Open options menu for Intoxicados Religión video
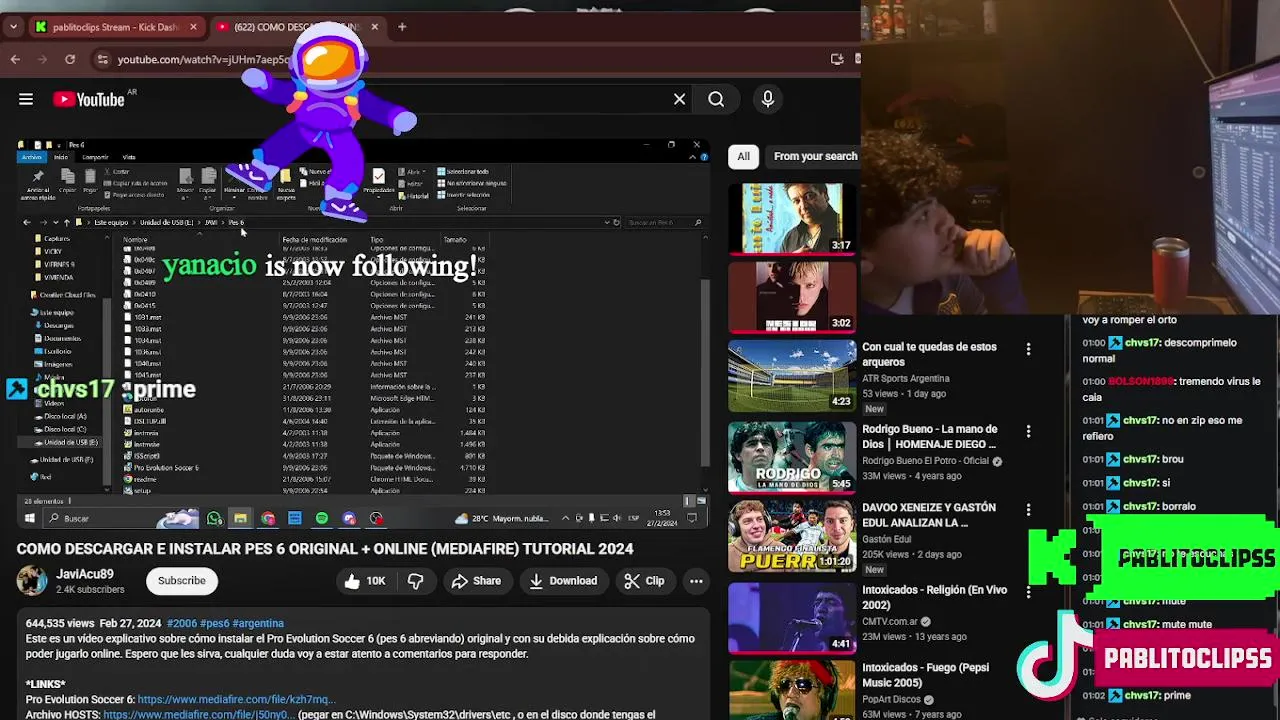Viewport: 1280px width, 720px height. coord(1028,592)
